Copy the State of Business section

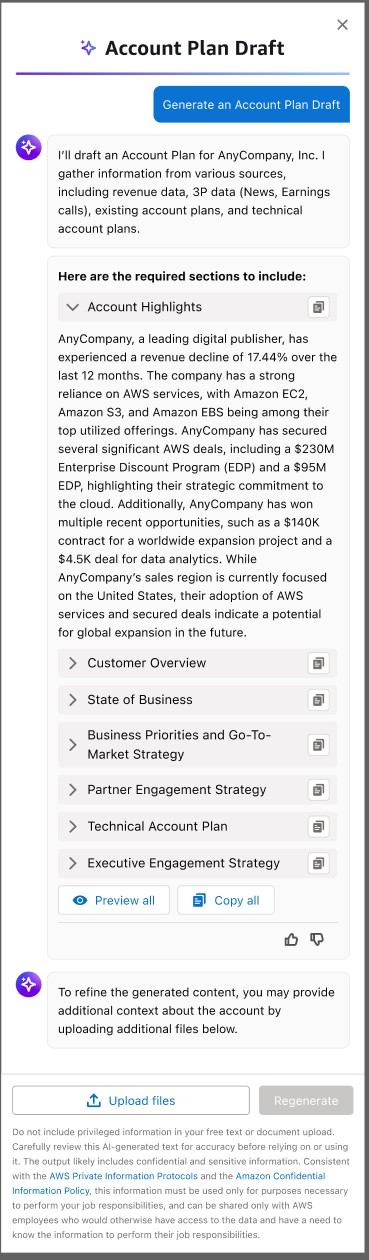[x=318, y=700]
